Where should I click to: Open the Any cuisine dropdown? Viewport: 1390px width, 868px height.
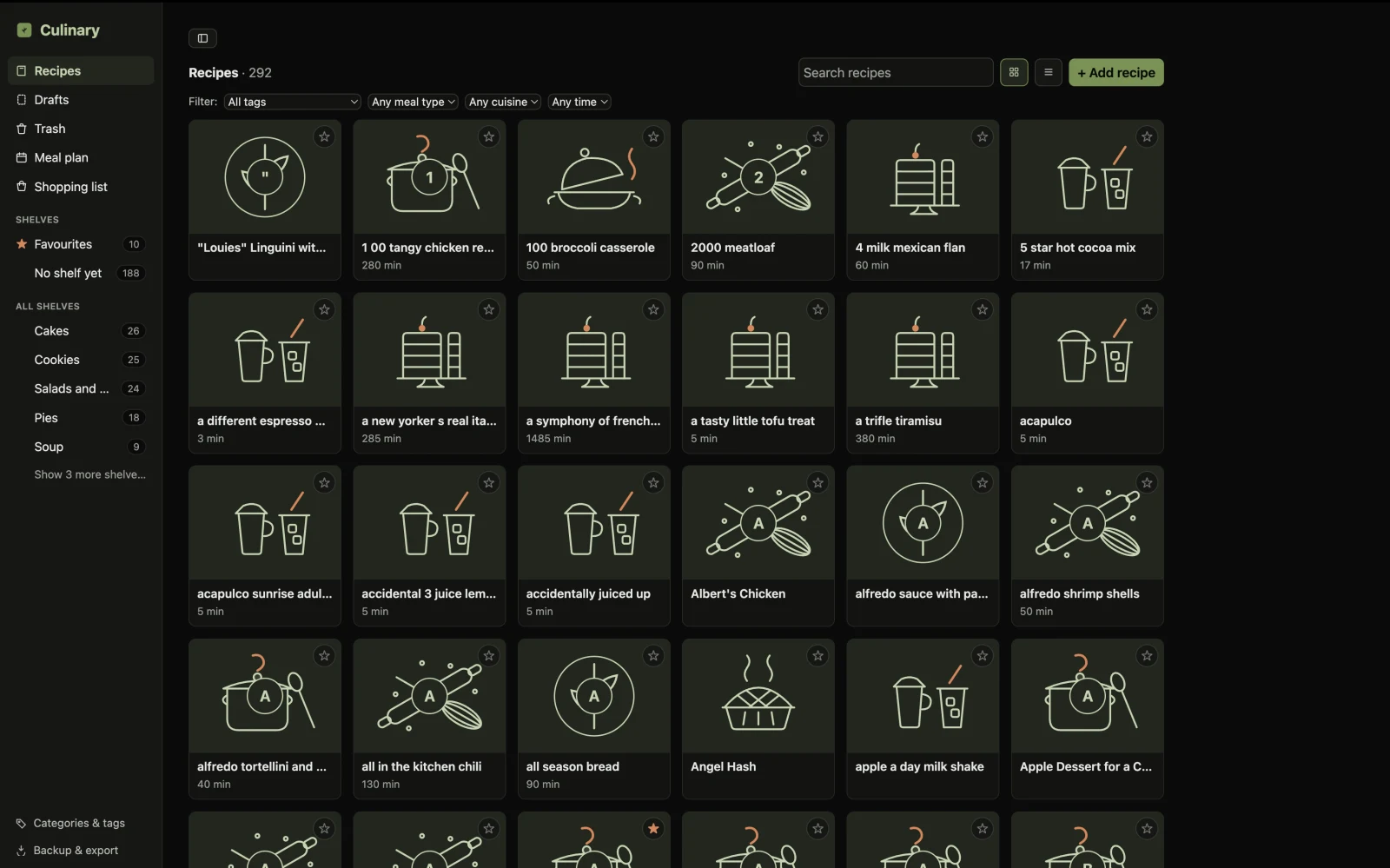(x=503, y=102)
